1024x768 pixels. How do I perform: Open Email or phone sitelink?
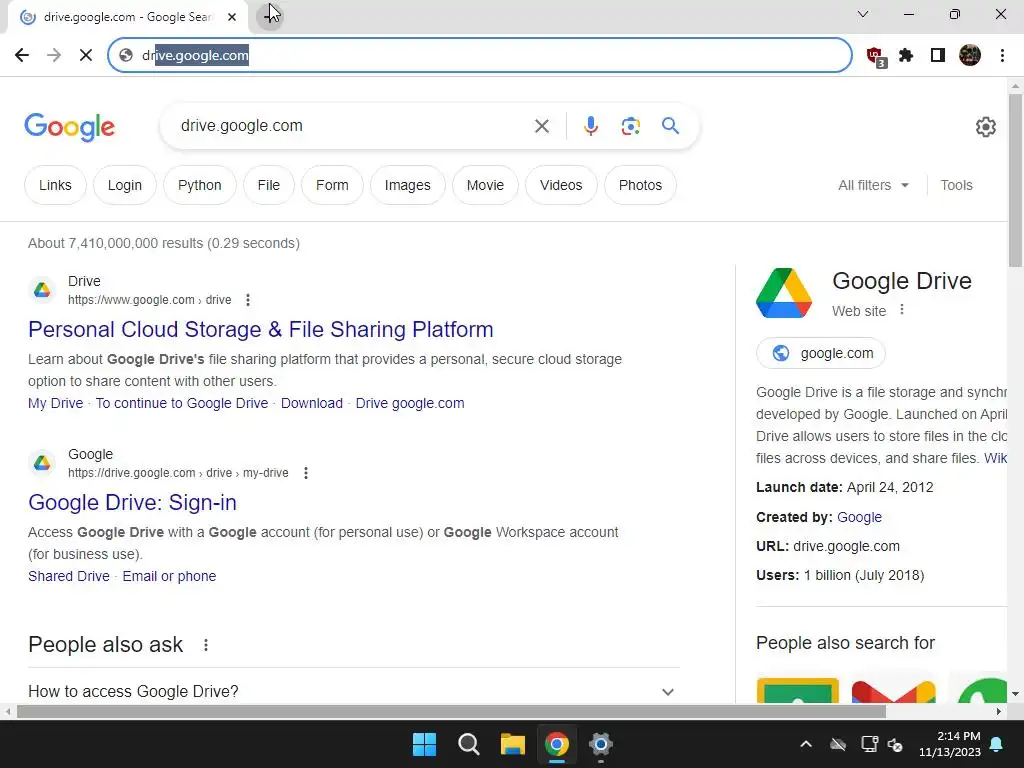[x=169, y=576]
